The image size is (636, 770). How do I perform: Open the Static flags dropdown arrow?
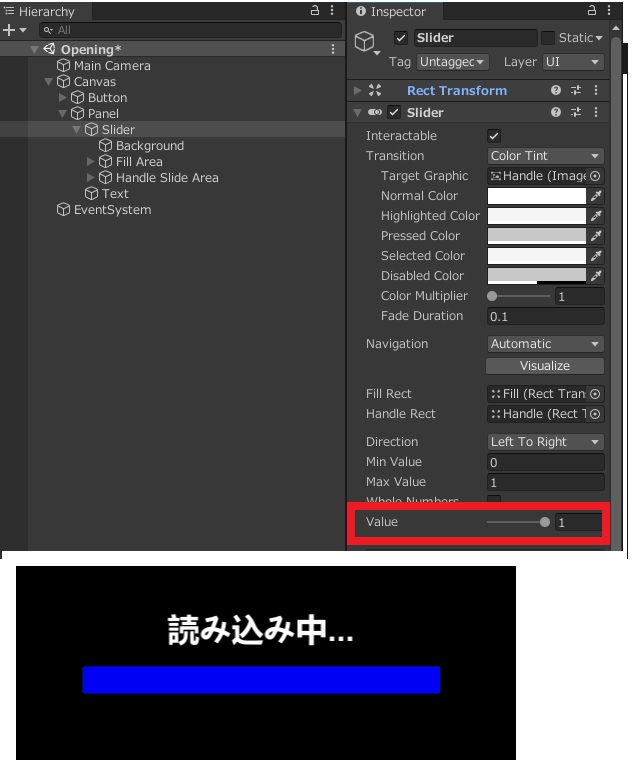[x=599, y=38]
